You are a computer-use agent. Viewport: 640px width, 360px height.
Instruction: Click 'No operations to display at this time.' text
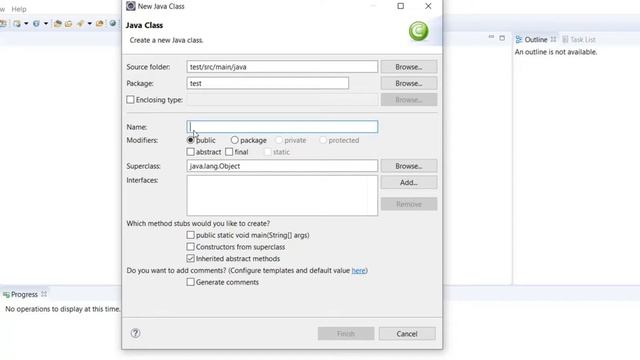tap(62, 309)
